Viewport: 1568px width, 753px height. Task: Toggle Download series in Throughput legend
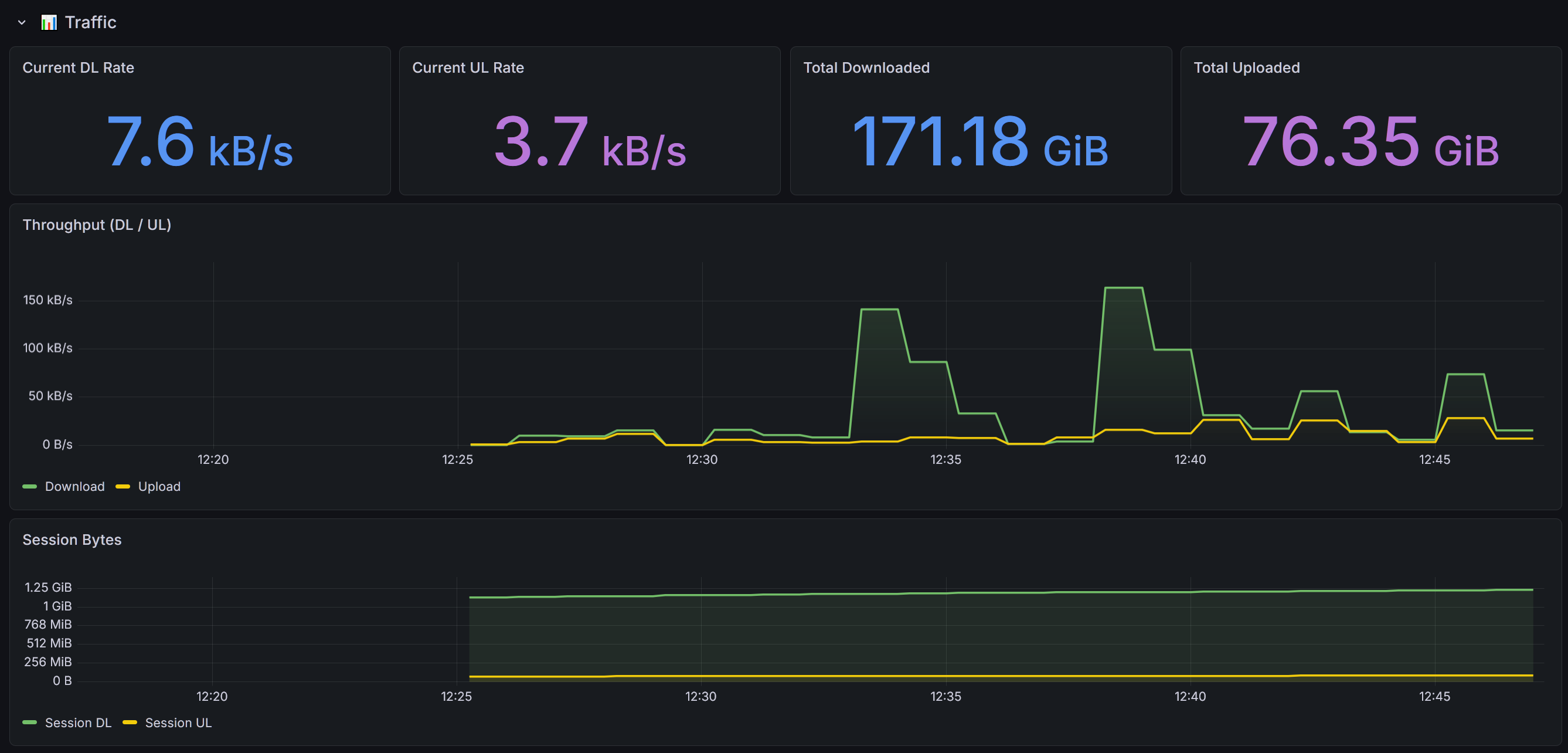pos(74,486)
